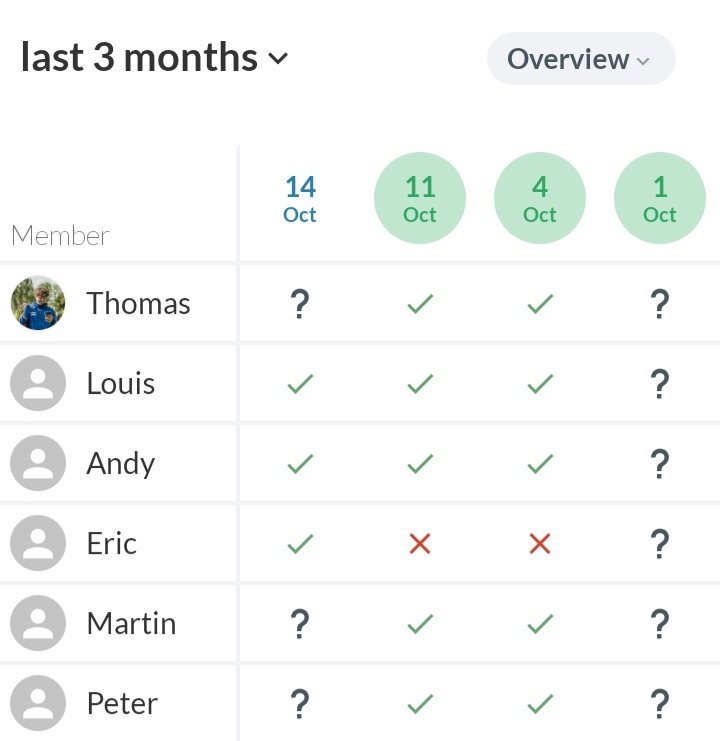Click Martin's default avatar icon

pyautogui.click(x=38, y=623)
